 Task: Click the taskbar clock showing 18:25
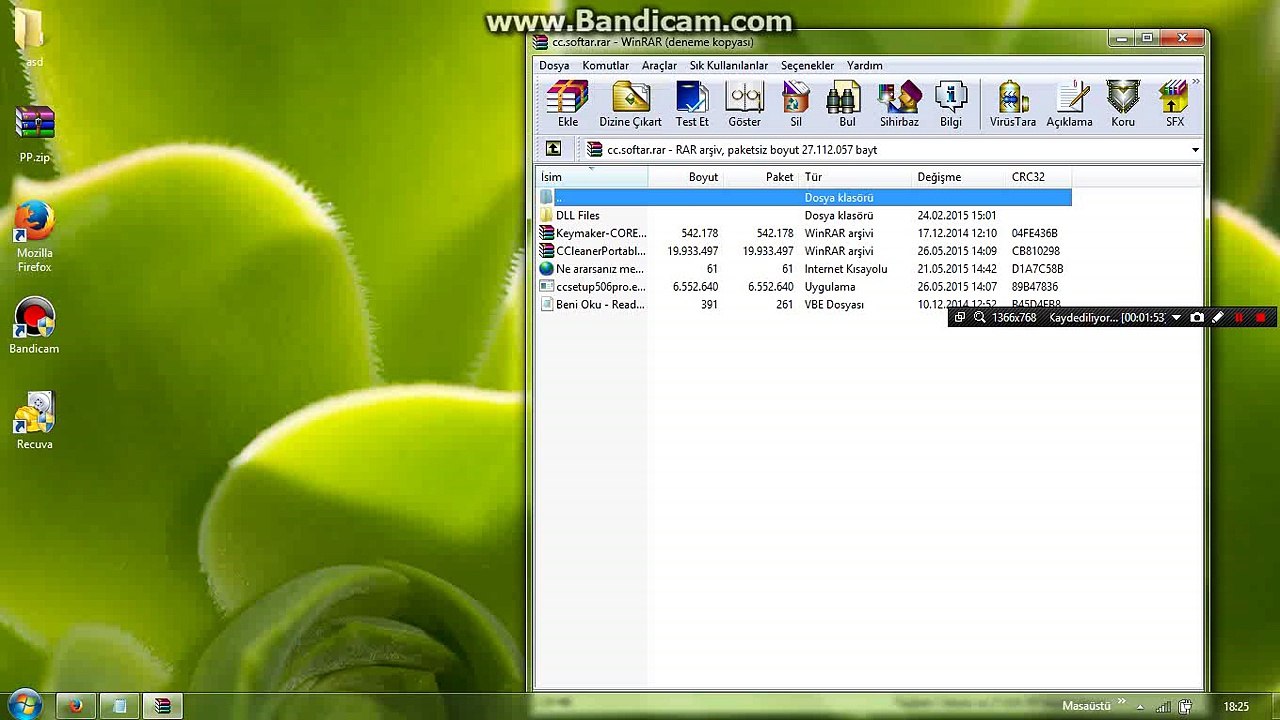[x=1236, y=707]
